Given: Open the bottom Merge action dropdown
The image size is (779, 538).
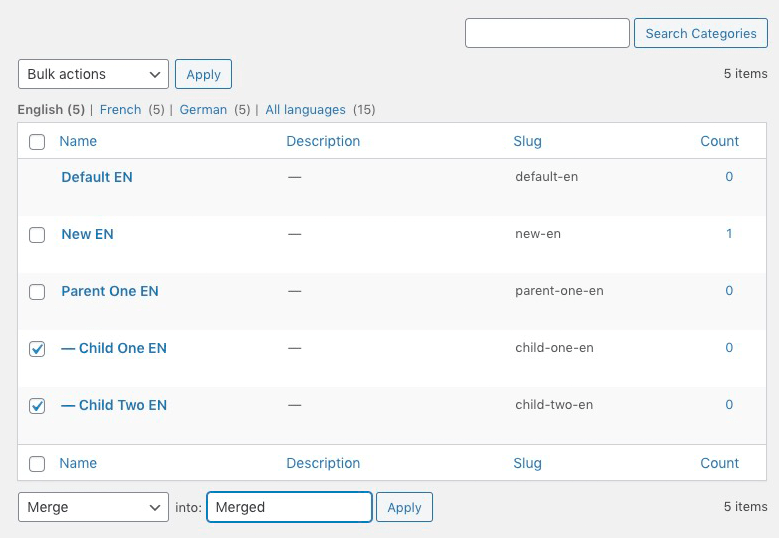Looking at the screenshot, I should click(93, 507).
